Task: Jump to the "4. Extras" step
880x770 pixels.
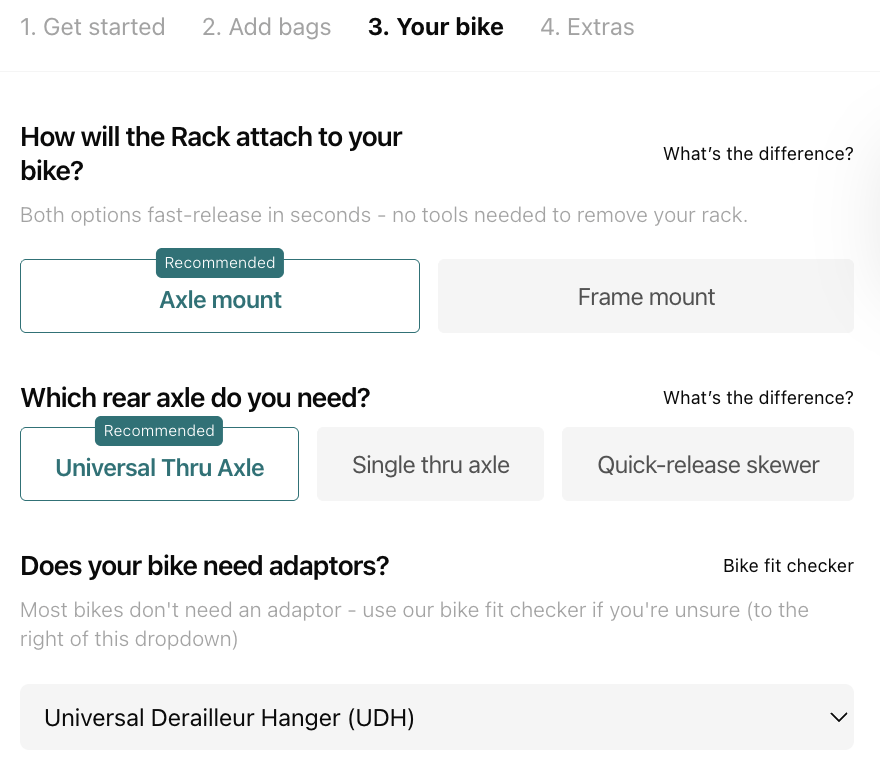Action: pyautogui.click(x=587, y=27)
